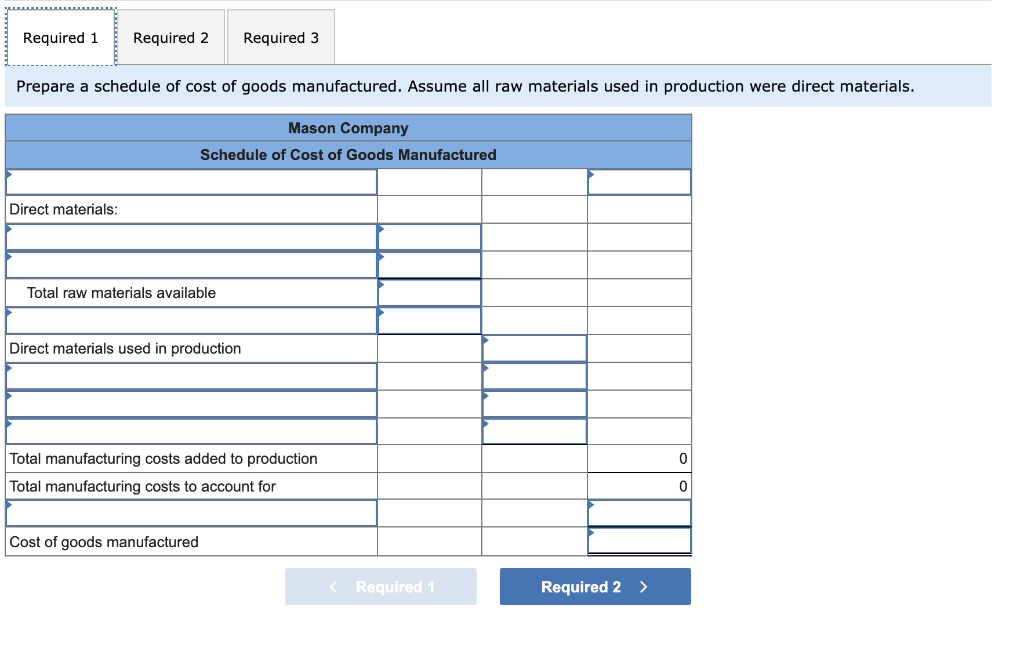
Task: Switch to the Required 2 tab
Action: 171,37
